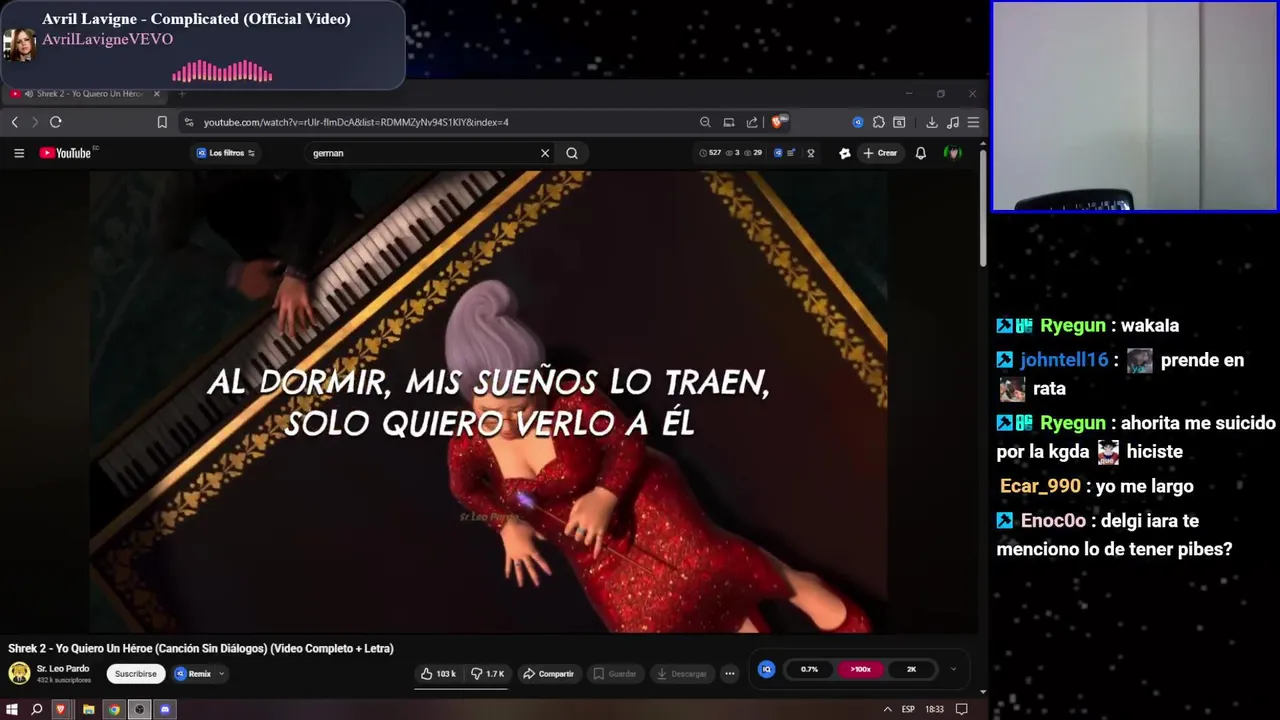Click the video player to pause
This screenshot has height=720, width=1280.
(x=488, y=400)
